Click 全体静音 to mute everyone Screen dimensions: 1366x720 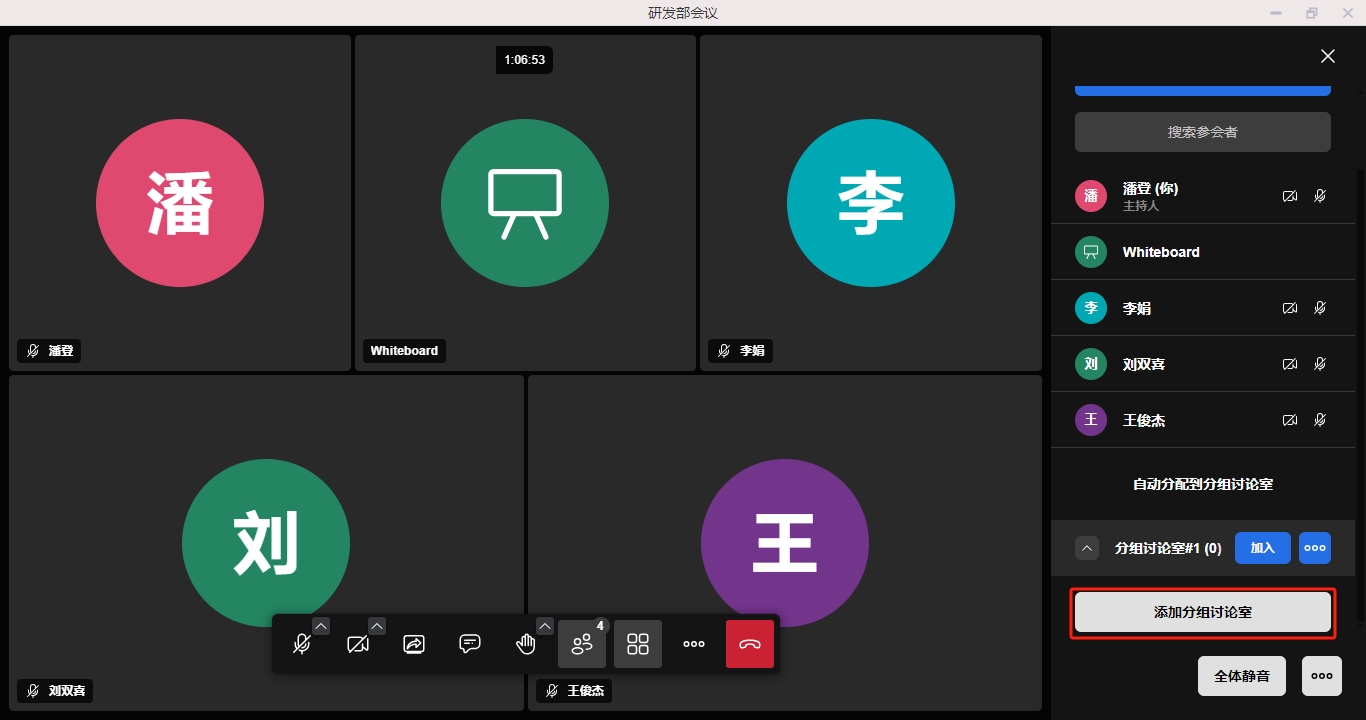[x=1241, y=676]
